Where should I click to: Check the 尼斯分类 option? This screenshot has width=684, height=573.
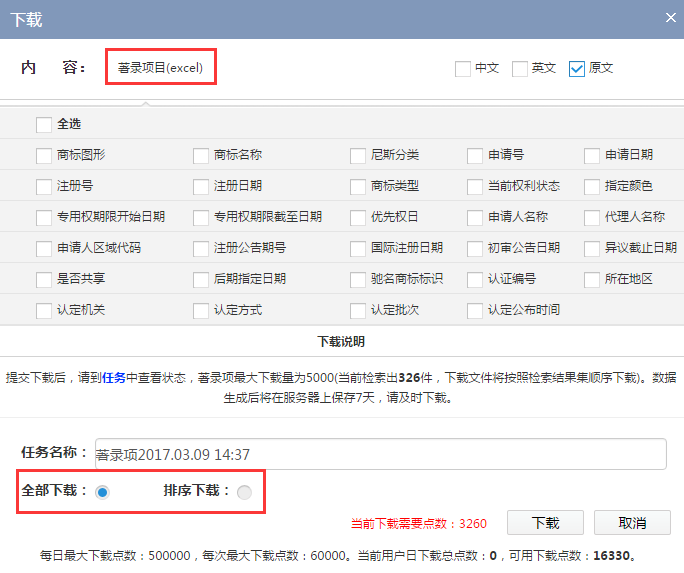(358, 155)
